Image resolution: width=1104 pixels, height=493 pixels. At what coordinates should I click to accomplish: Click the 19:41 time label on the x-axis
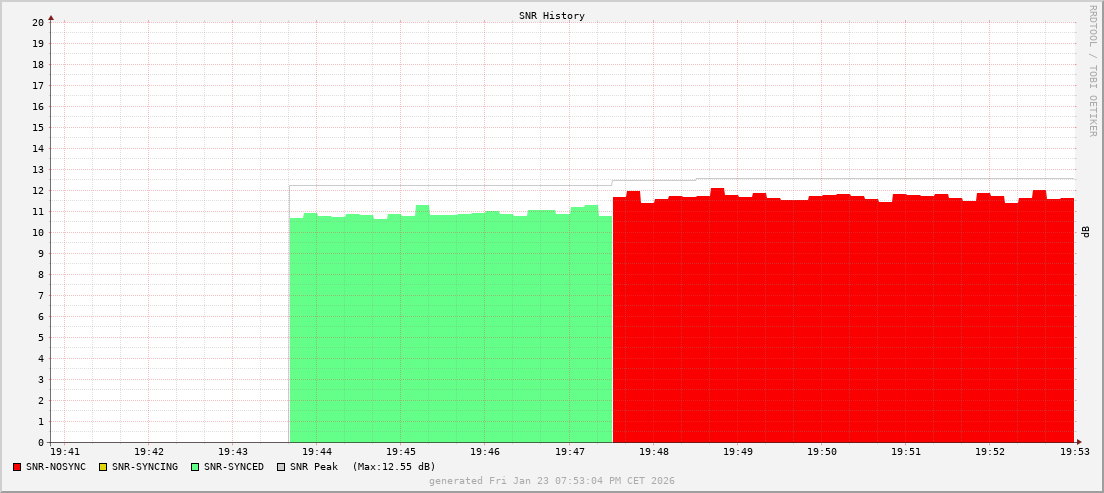coord(64,453)
